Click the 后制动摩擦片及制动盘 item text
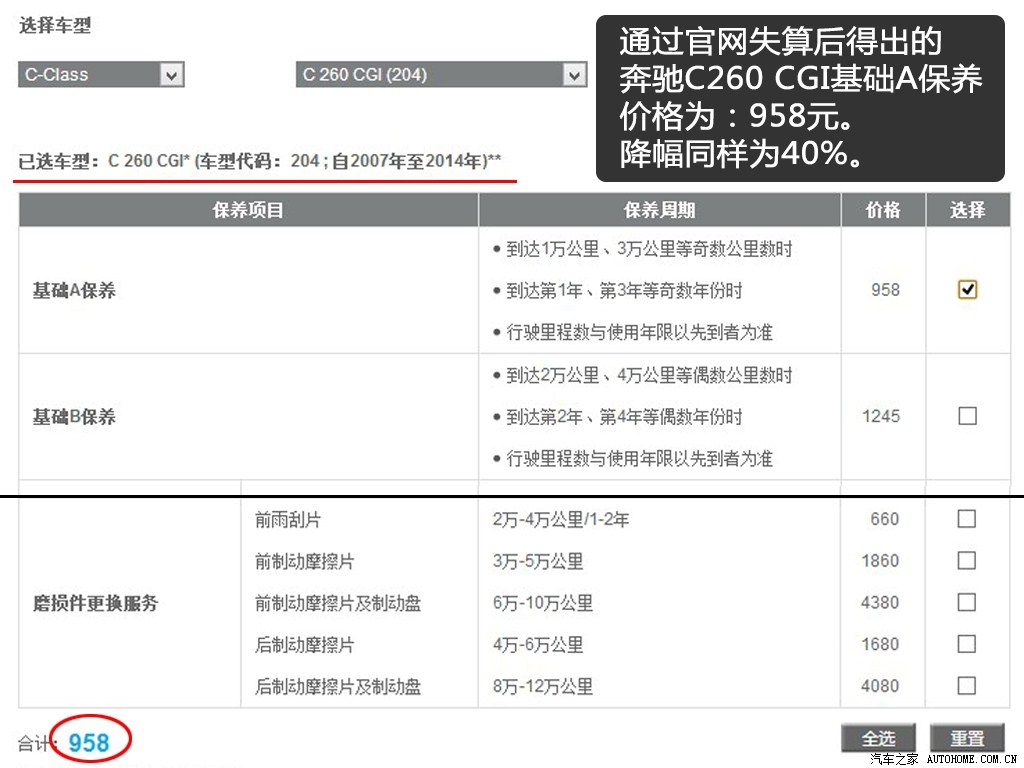 point(338,686)
